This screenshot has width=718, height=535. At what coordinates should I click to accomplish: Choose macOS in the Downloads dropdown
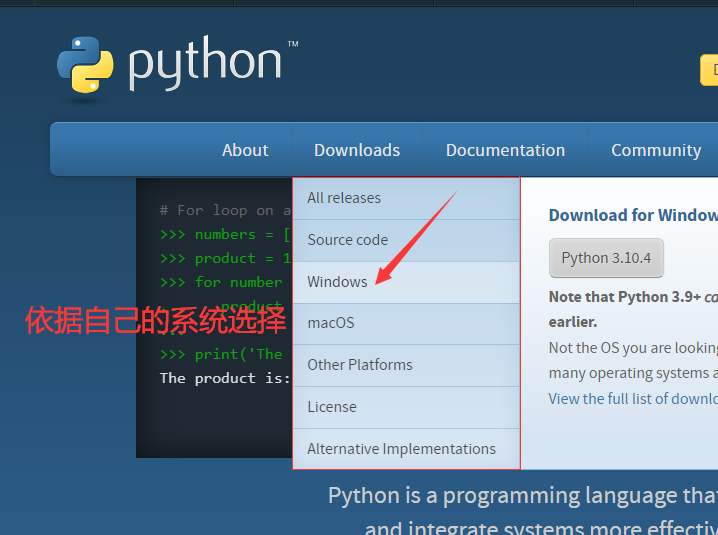coord(406,323)
